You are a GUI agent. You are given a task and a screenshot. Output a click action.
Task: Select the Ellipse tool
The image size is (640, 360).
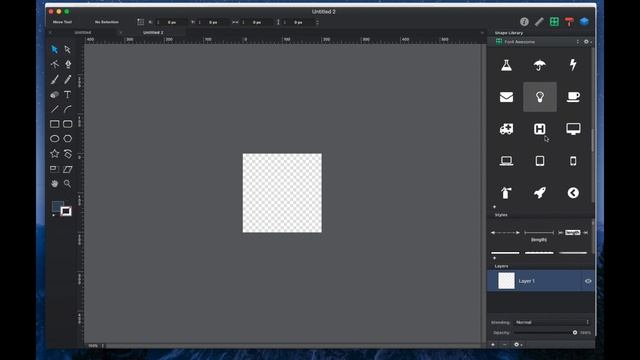click(x=54, y=139)
